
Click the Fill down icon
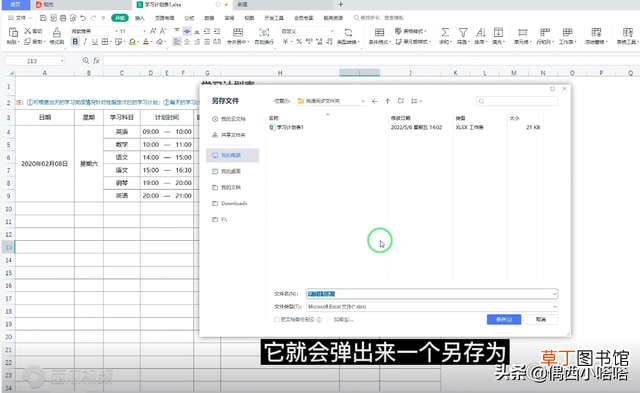pos(498,33)
